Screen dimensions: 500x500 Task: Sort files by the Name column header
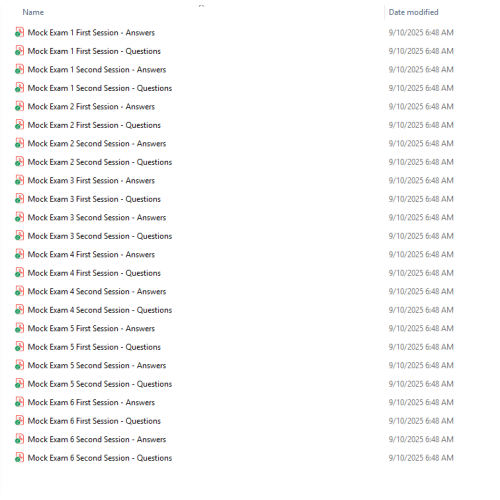click(33, 12)
